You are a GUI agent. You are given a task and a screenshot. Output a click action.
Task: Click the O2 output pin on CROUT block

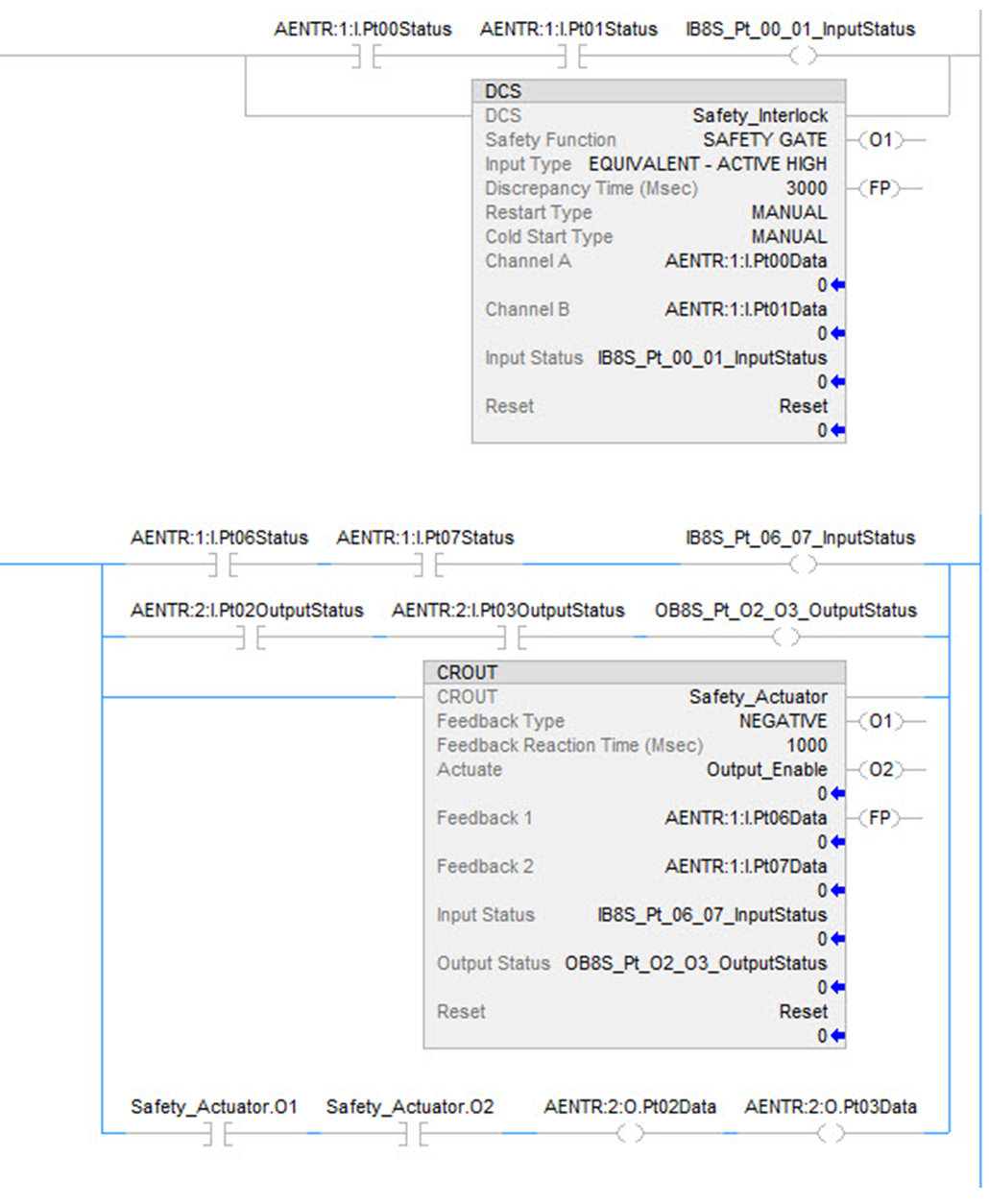tap(880, 770)
